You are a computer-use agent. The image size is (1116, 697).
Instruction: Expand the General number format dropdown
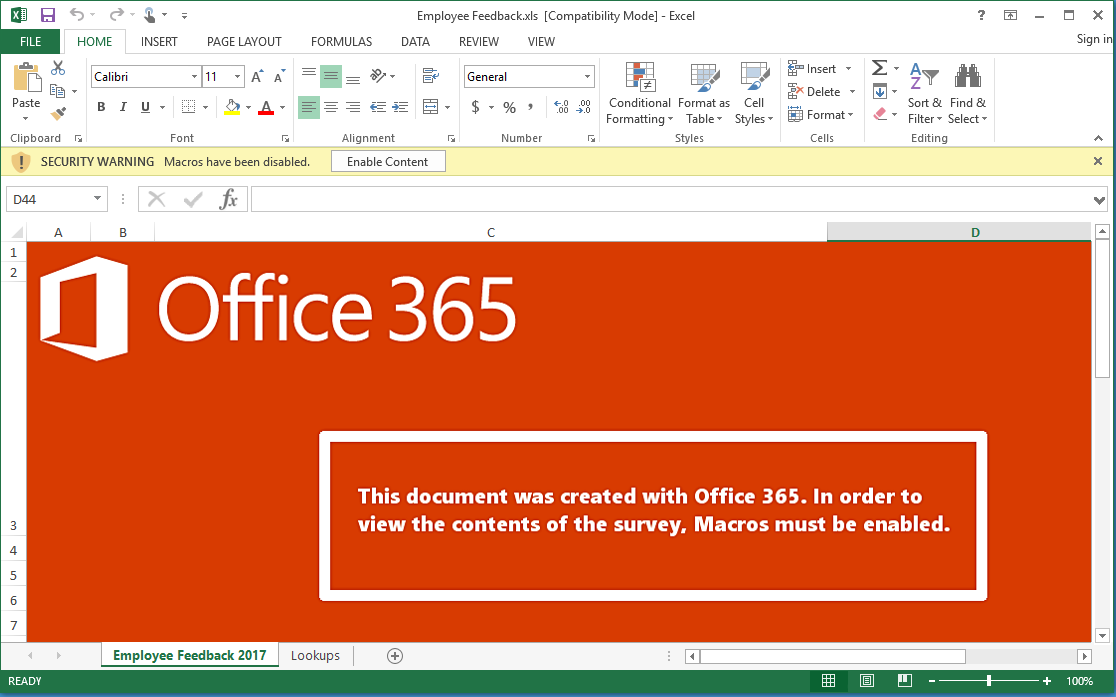(x=587, y=76)
